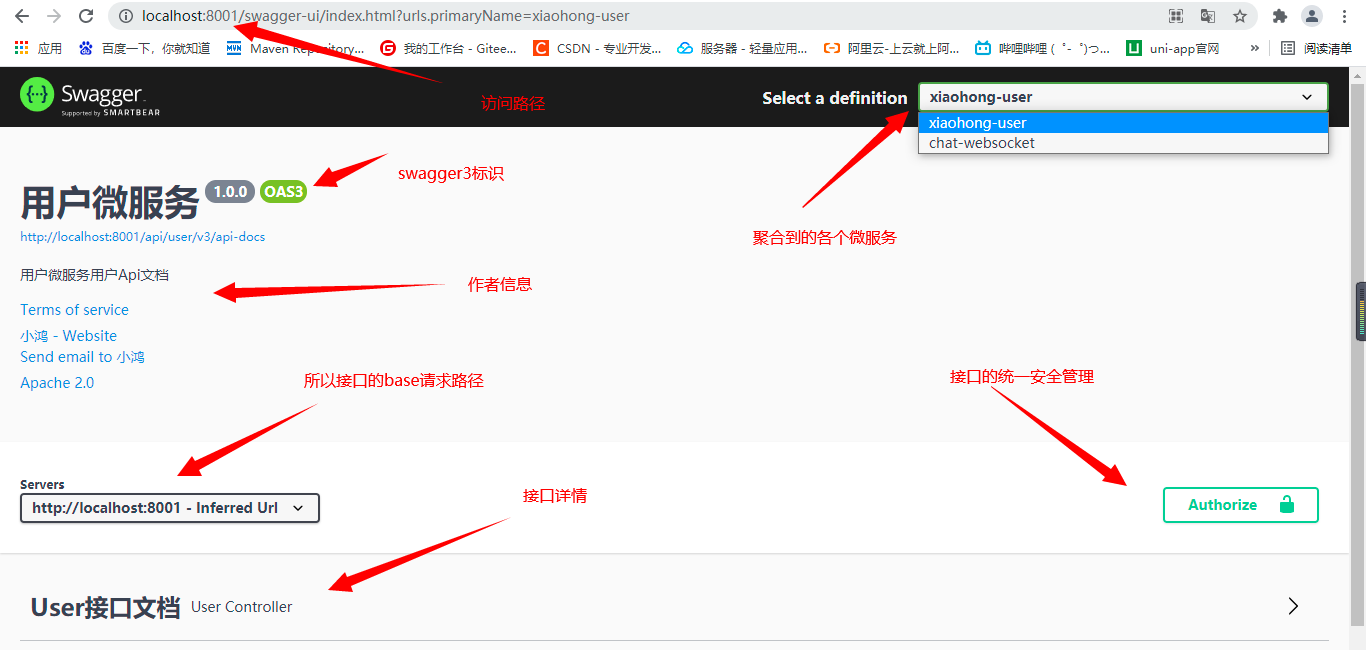Click the browser extensions puzzle icon
This screenshot has height=650, width=1366.
[1280, 16]
